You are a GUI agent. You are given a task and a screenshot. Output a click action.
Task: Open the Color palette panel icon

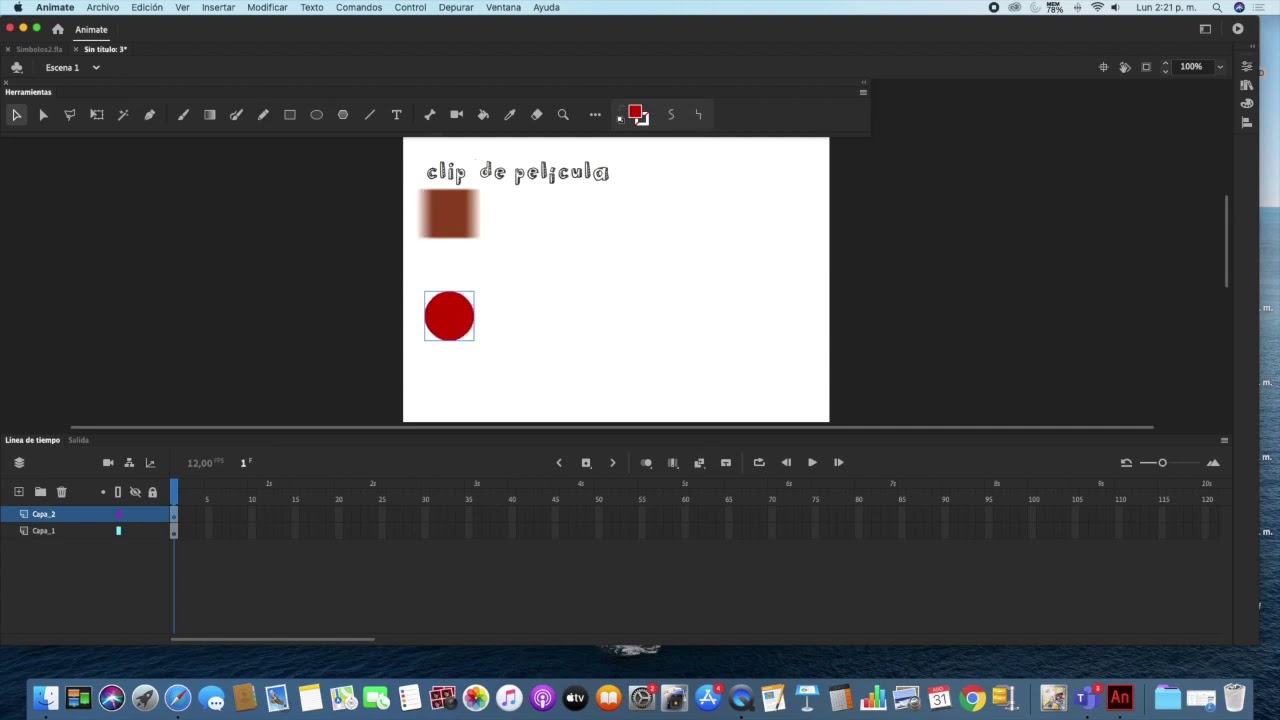tap(1247, 104)
